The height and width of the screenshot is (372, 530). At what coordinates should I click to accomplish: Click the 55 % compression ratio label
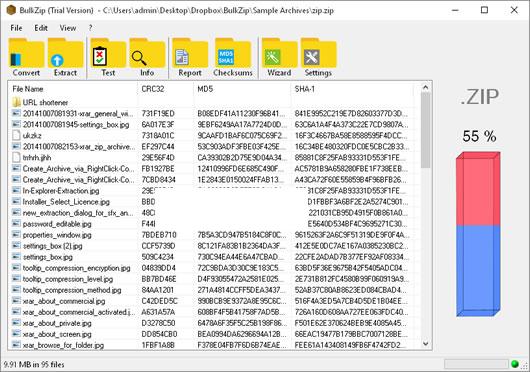(479, 136)
